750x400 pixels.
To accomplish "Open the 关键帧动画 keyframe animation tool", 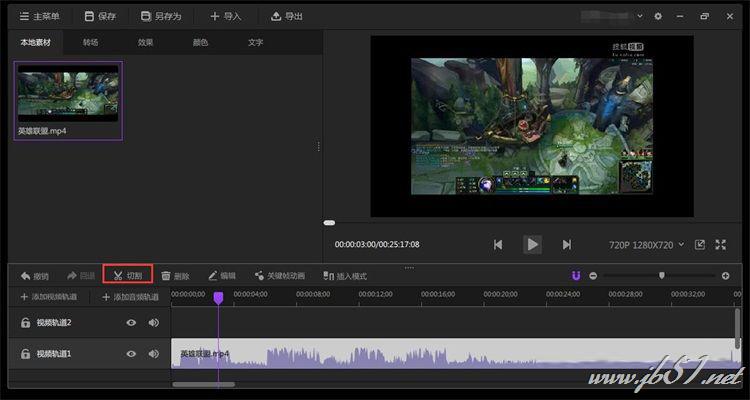I will tap(279, 275).
